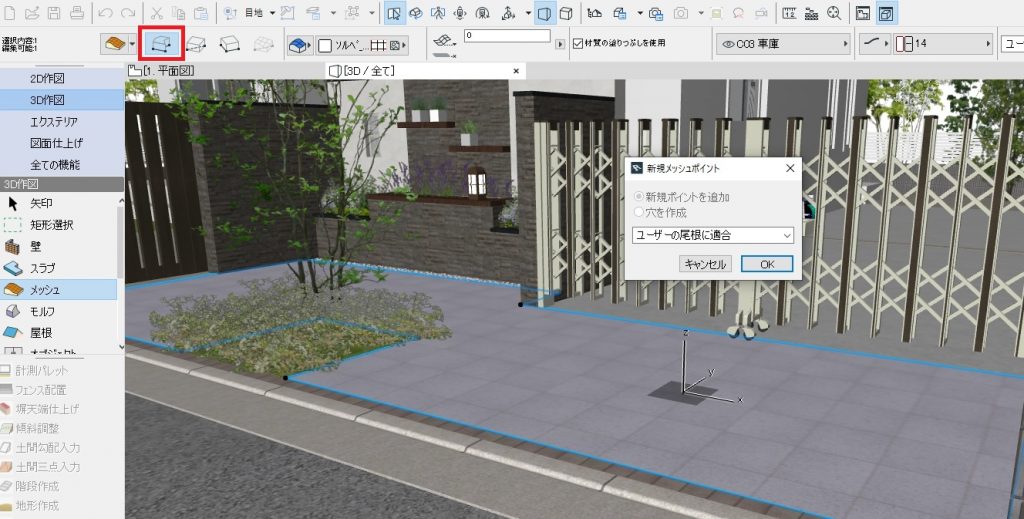
Task: Select the 穴を作成 radio button
Action: click(x=639, y=212)
